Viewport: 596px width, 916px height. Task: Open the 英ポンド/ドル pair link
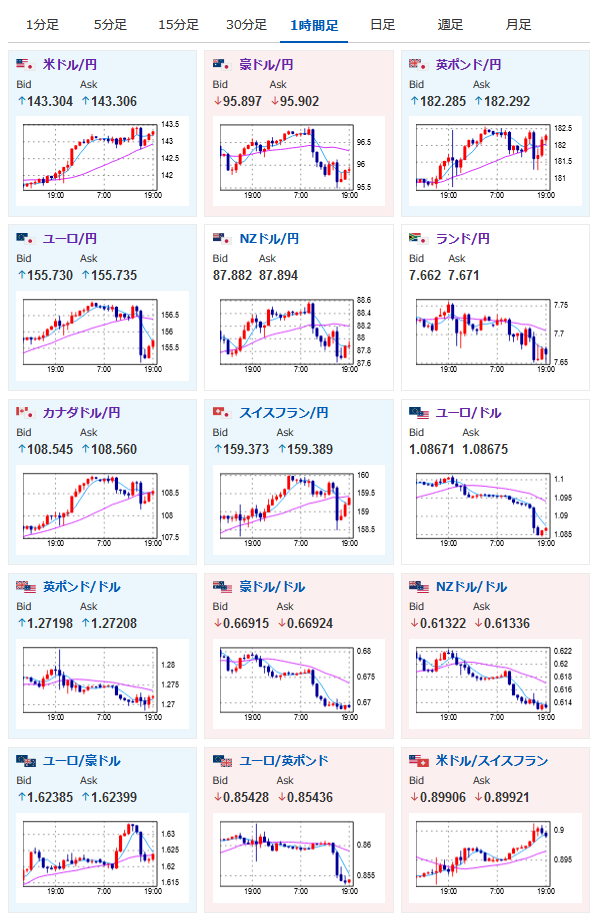pos(82,587)
